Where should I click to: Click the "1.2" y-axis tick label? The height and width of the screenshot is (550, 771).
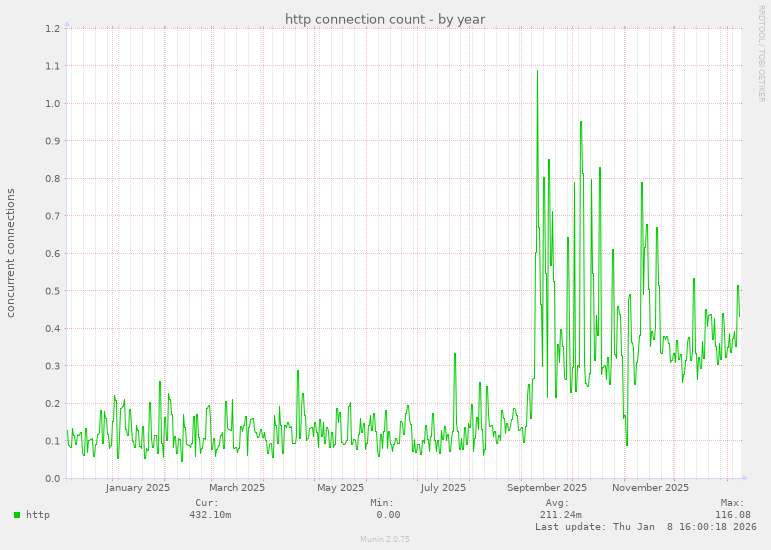click(53, 29)
